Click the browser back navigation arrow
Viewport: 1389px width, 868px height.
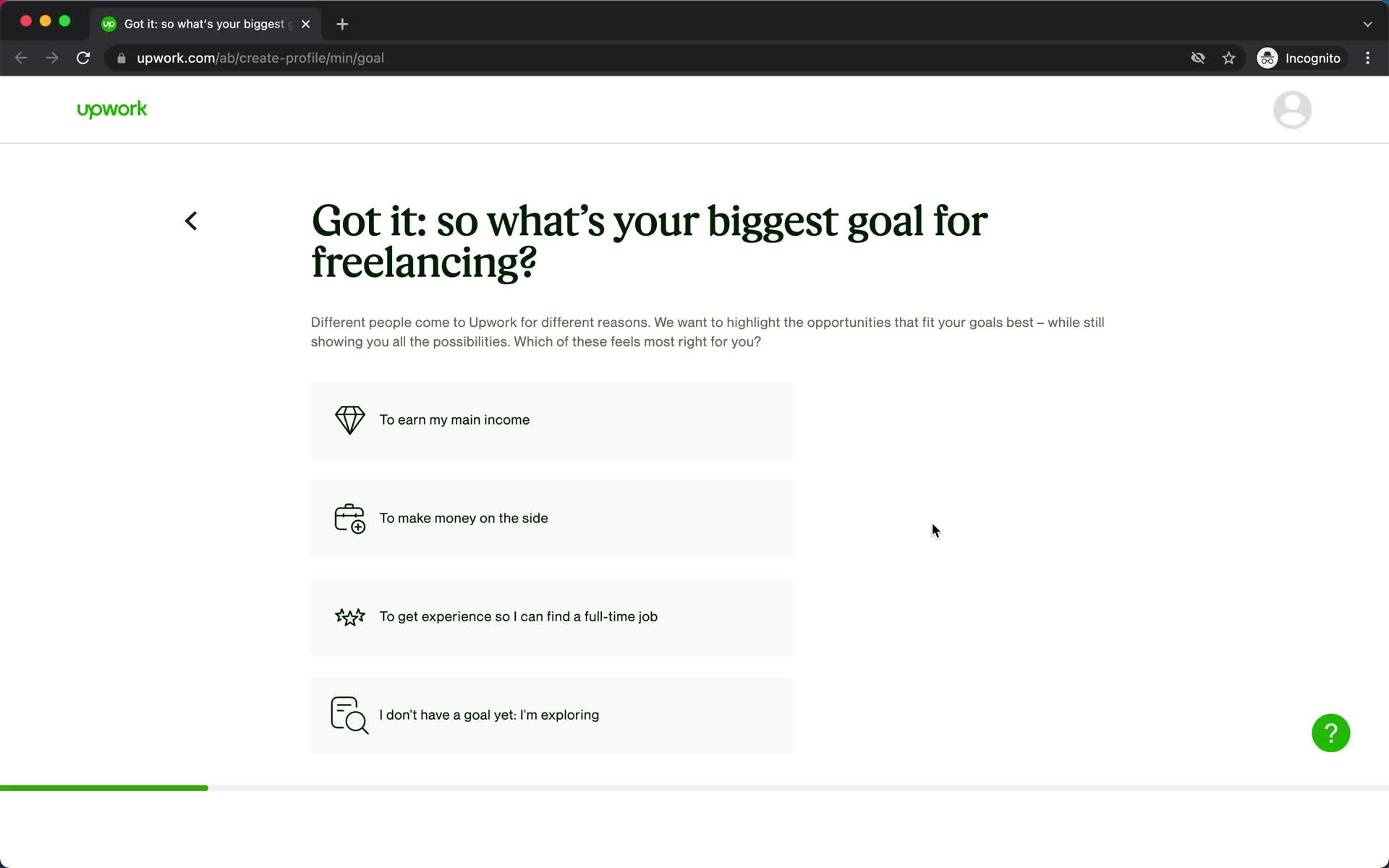click(20, 58)
